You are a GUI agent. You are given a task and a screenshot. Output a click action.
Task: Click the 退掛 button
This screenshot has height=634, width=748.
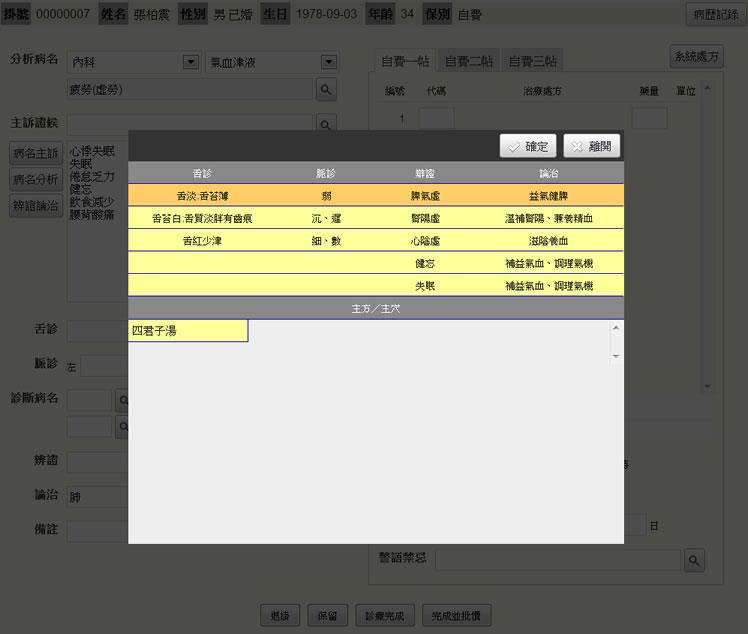tap(279, 615)
